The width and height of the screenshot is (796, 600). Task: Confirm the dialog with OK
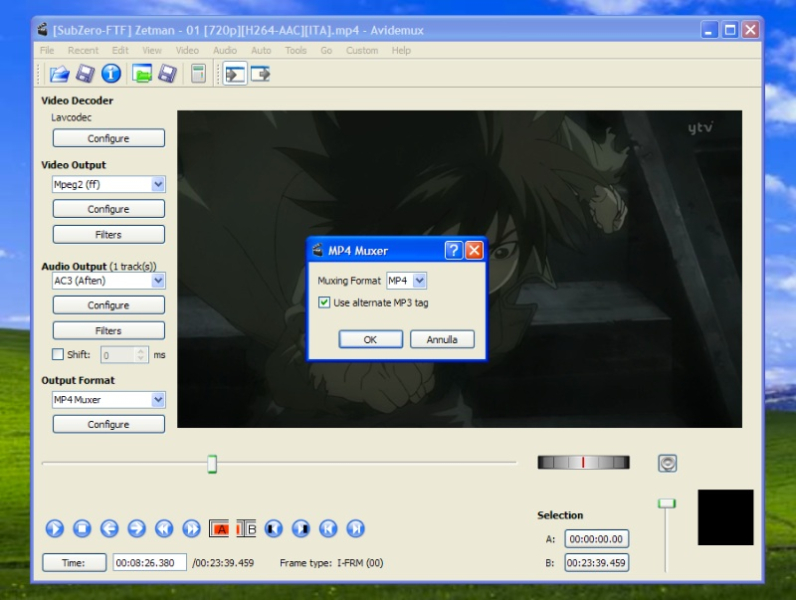point(370,340)
